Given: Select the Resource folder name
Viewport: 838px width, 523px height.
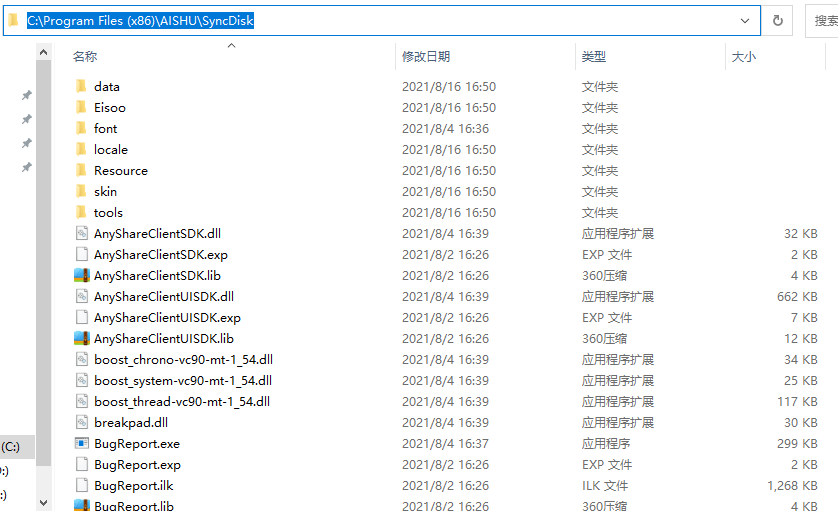Looking at the screenshot, I should click(121, 170).
